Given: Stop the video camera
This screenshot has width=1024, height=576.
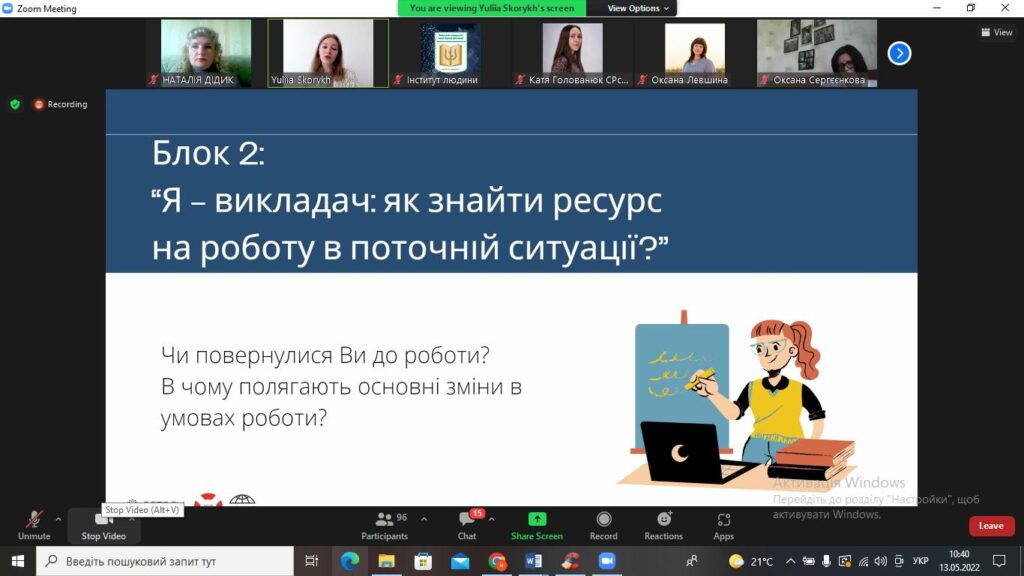Looking at the screenshot, I should coord(103,523).
